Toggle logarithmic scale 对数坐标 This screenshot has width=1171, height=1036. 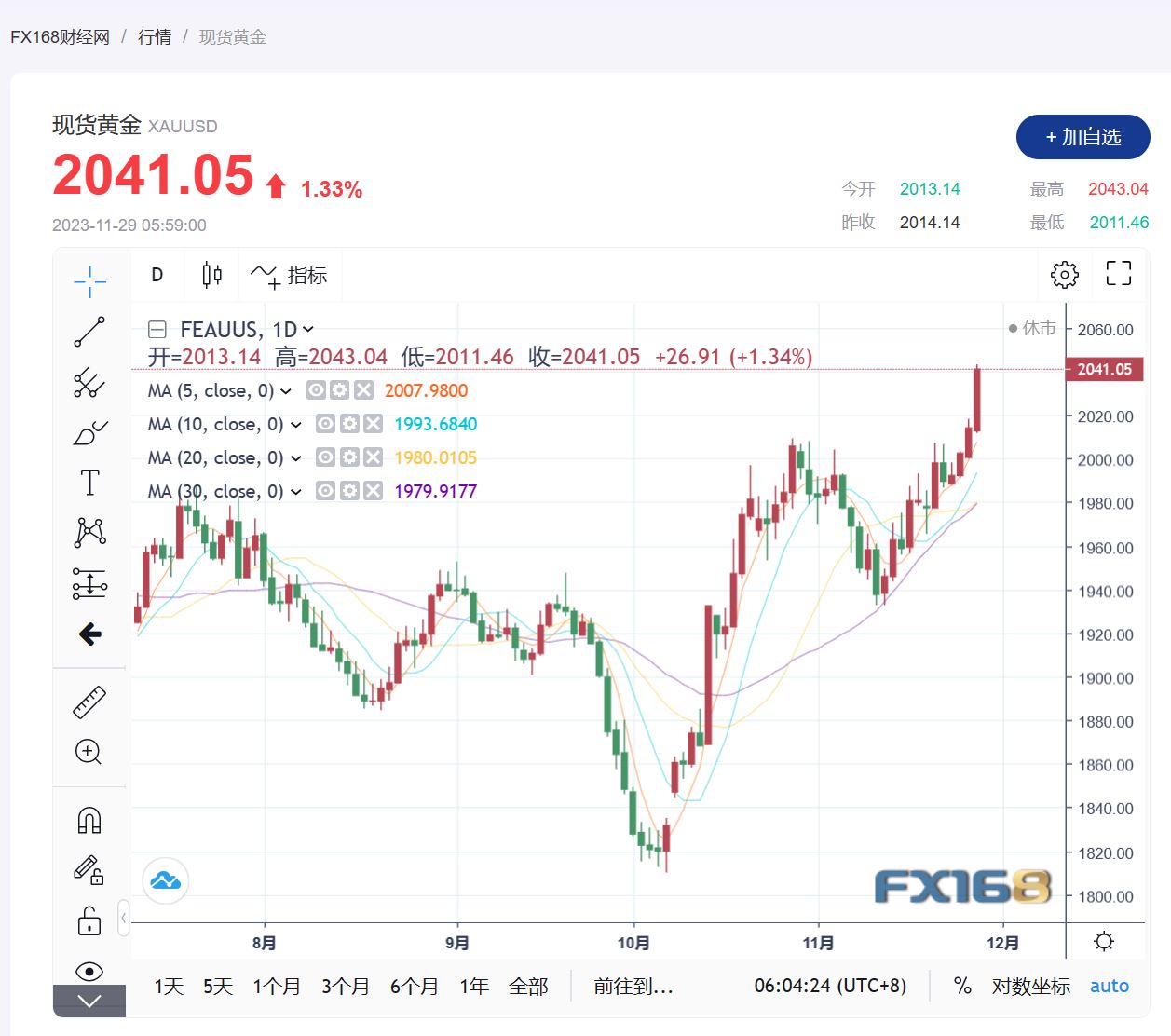click(1030, 986)
